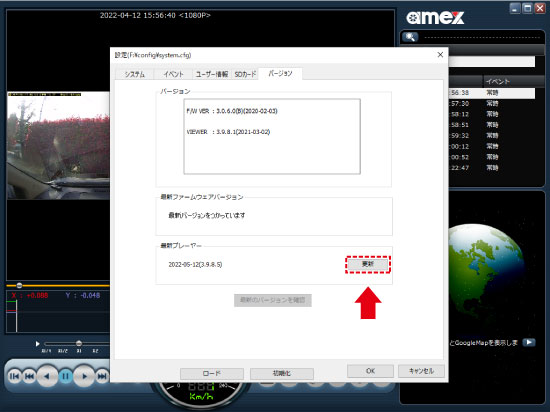Select the recording row ending 22:47
The height and width of the screenshot is (412, 550).
click(492, 168)
